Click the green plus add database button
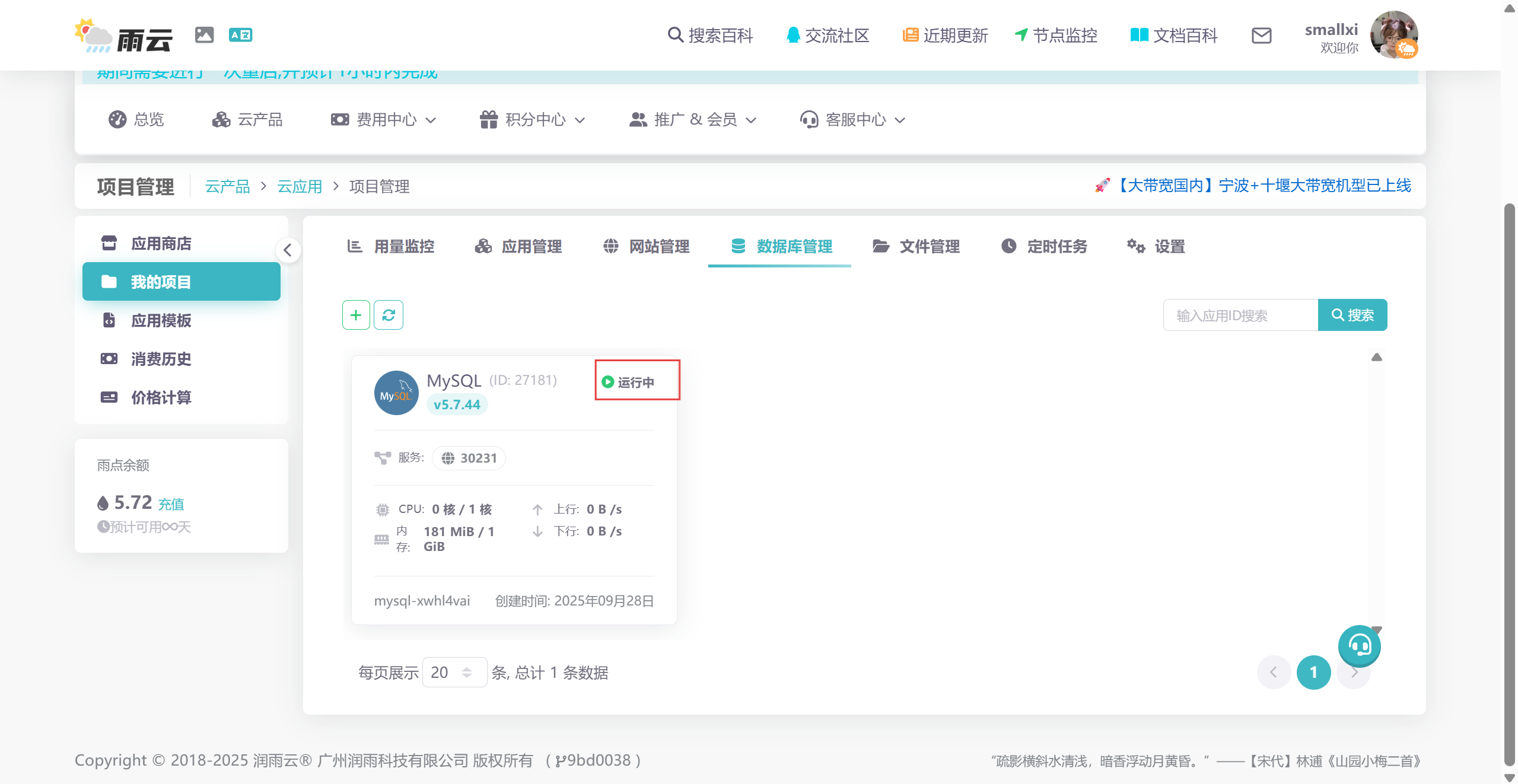 pyautogui.click(x=356, y=315)
